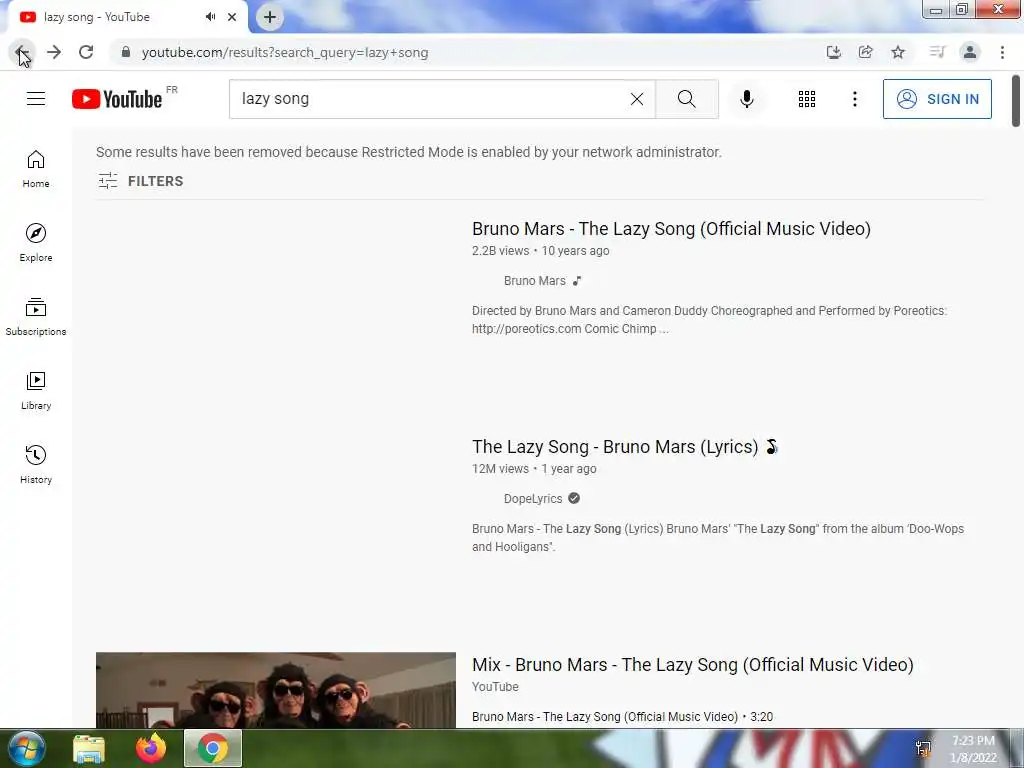Click the monkeys Mix thumbnail

tap(276, 690)
